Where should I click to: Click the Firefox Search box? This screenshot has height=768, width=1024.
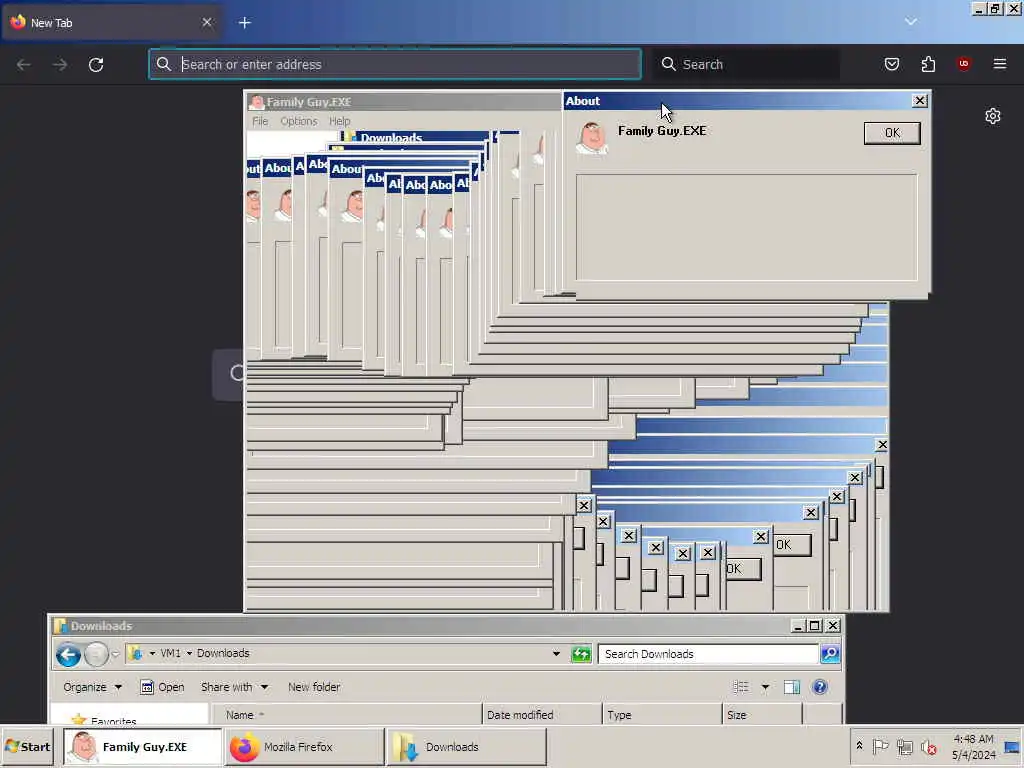(x=748, y=64)
